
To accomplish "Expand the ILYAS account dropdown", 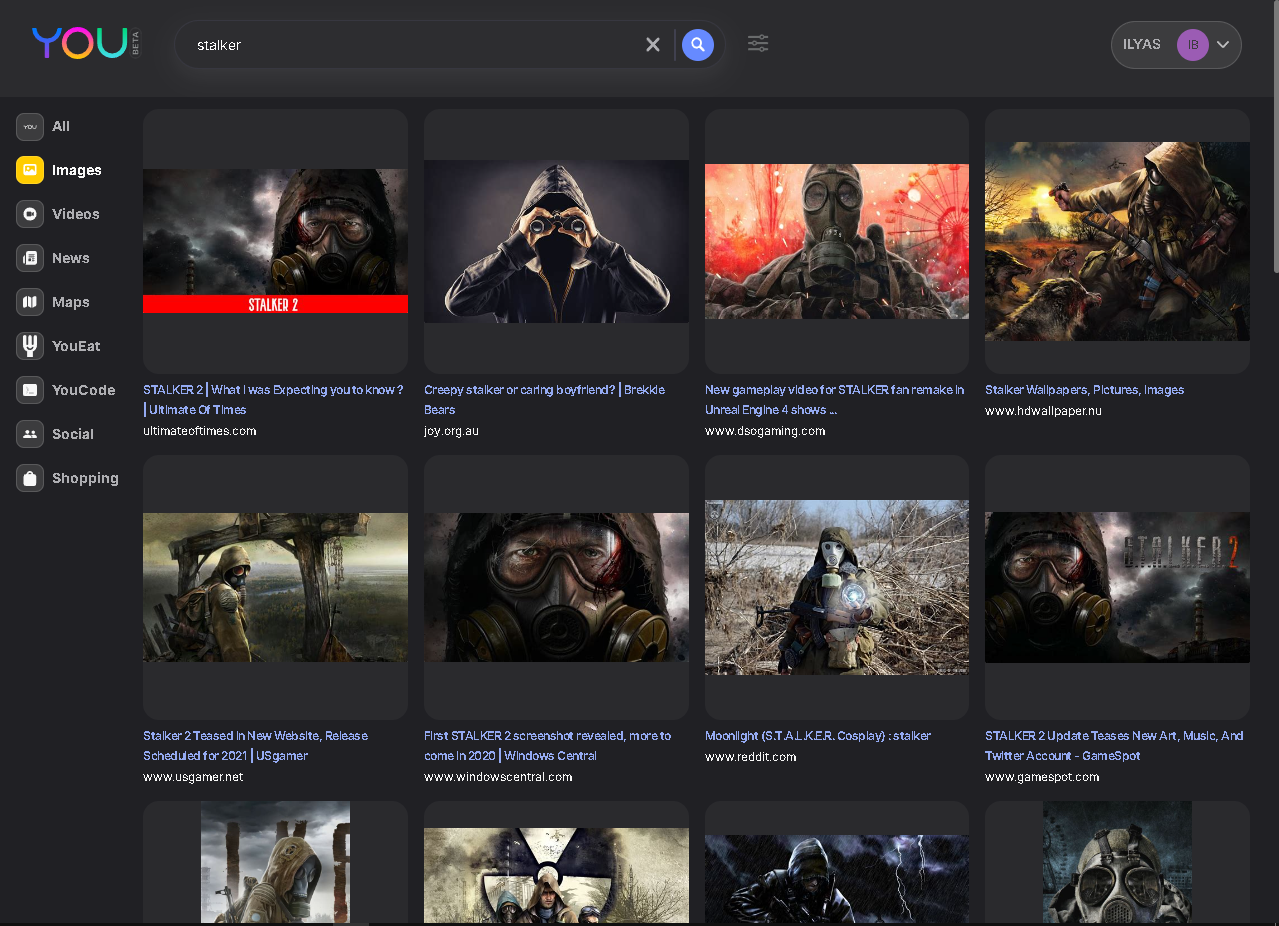I will 1223,45.
